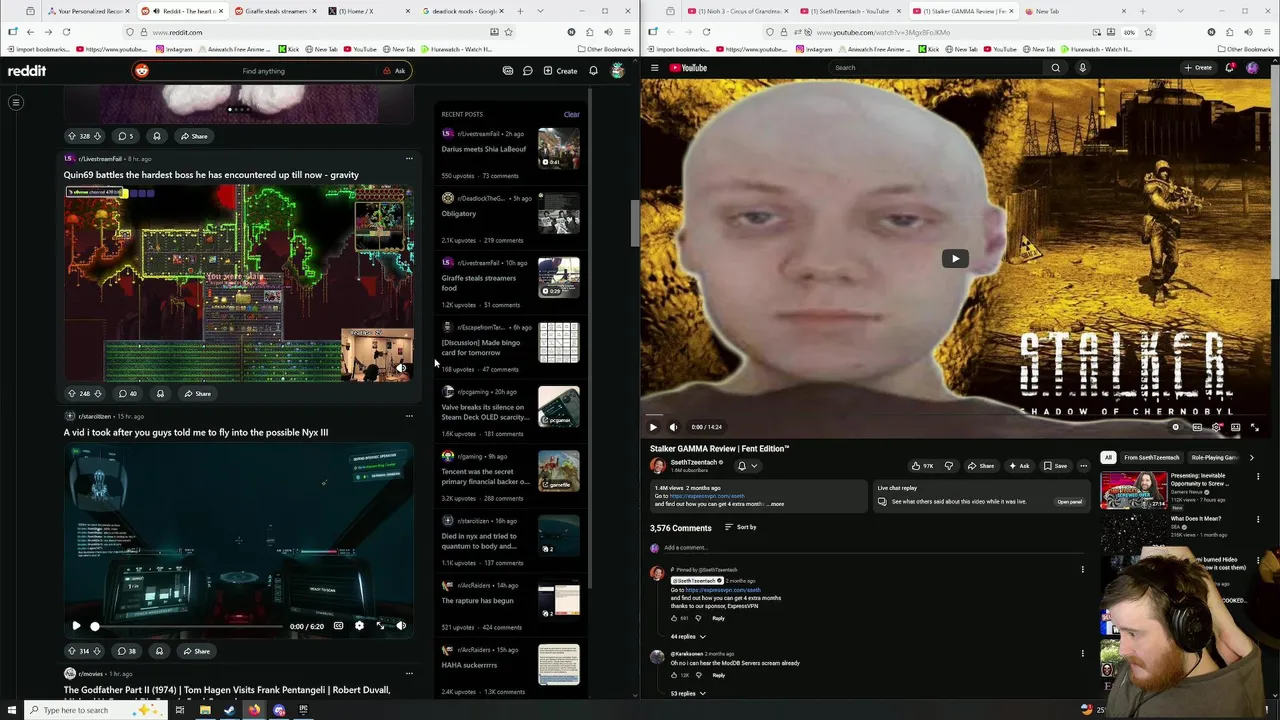1280x720 pixels.
Task: Switch to 'deadlock mods - Google' tab
Action: [462, 11]
